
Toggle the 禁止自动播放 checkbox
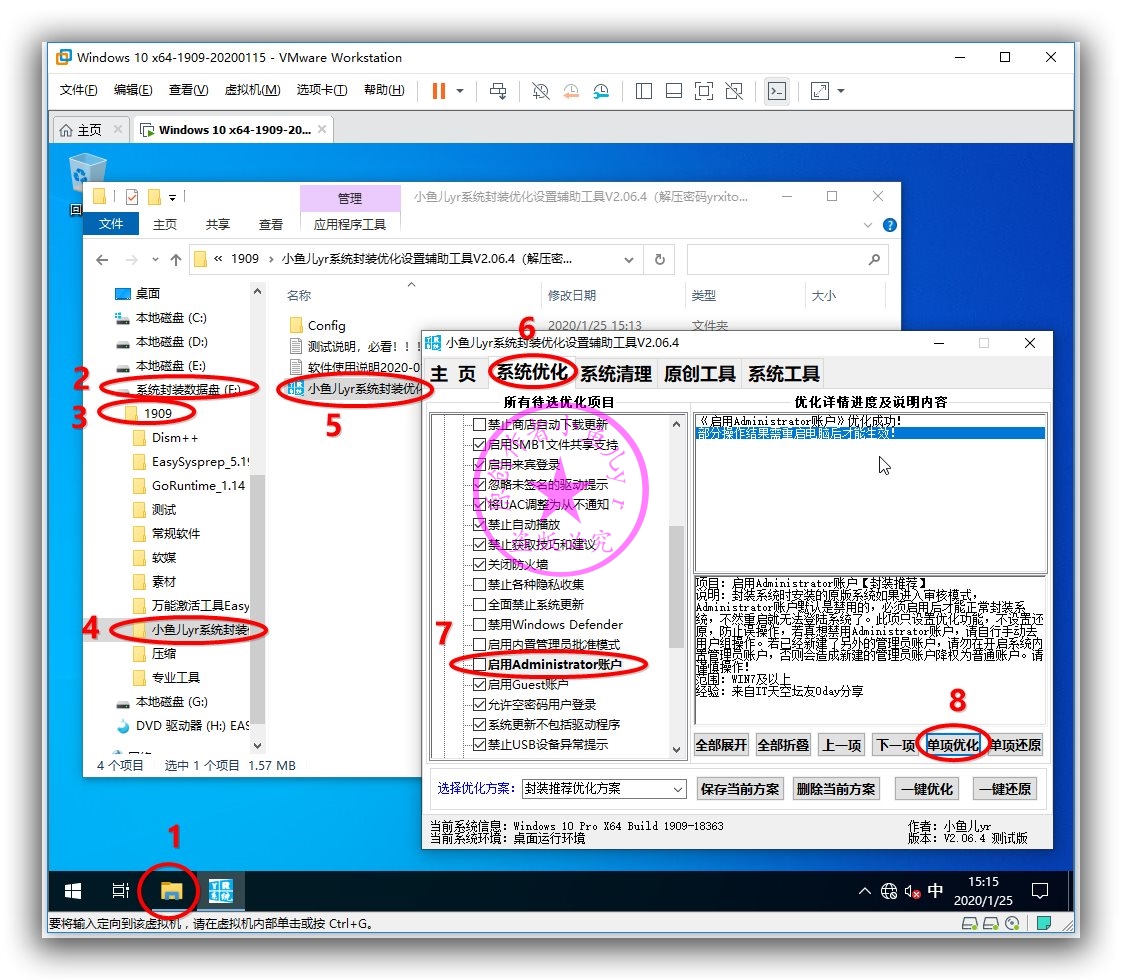(479, 525)
